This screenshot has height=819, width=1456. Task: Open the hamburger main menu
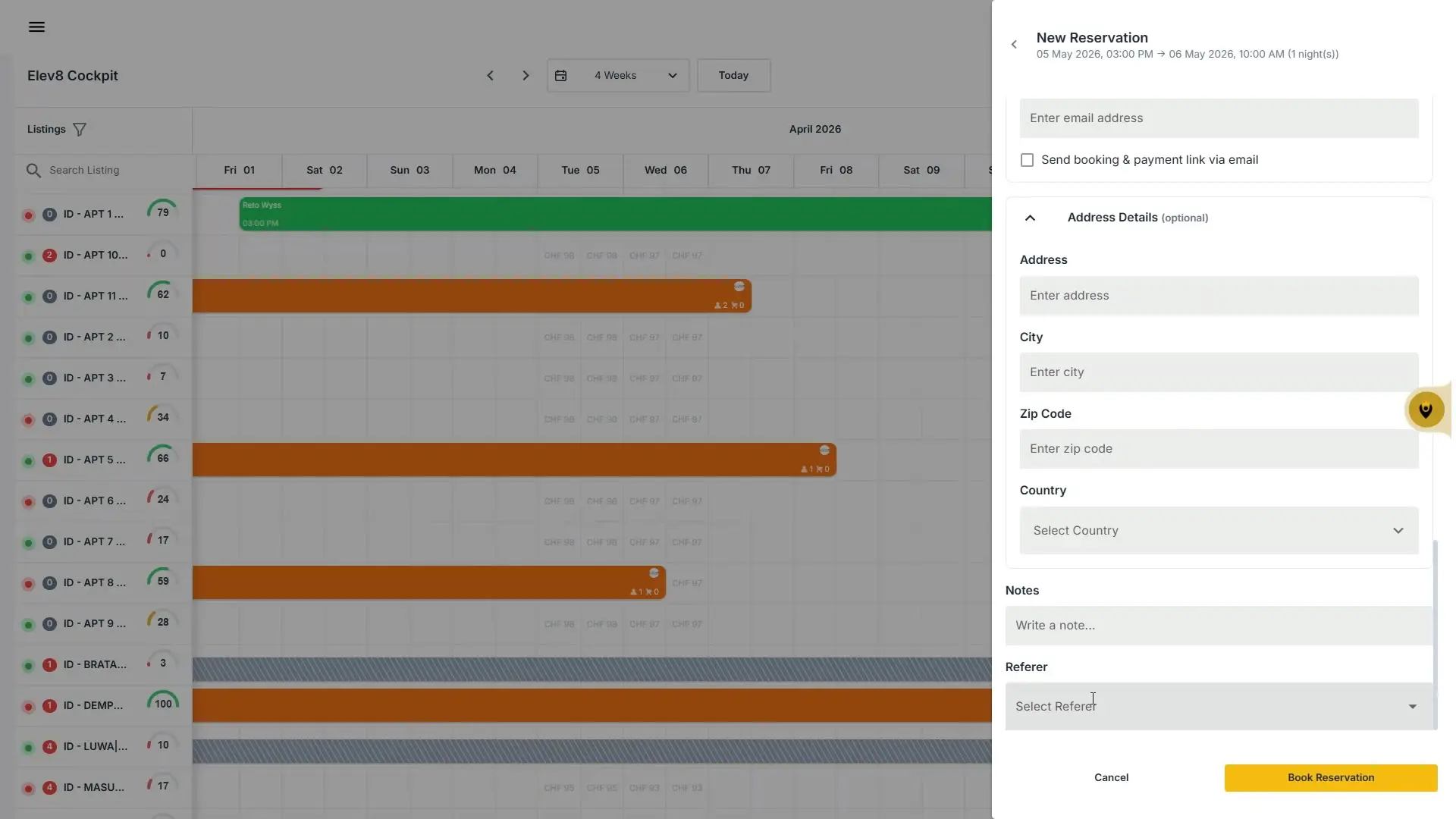click(36, 27)
